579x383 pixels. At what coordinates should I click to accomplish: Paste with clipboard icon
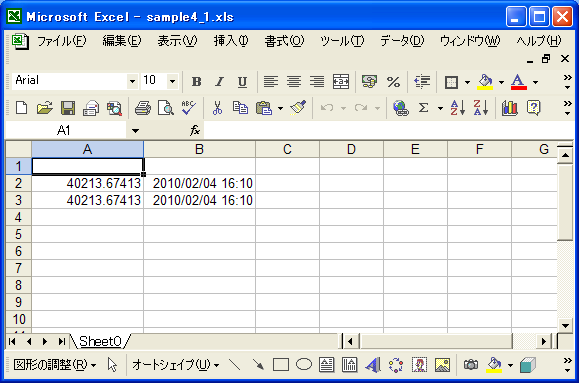pyautogui.click(x=264, y=108)
